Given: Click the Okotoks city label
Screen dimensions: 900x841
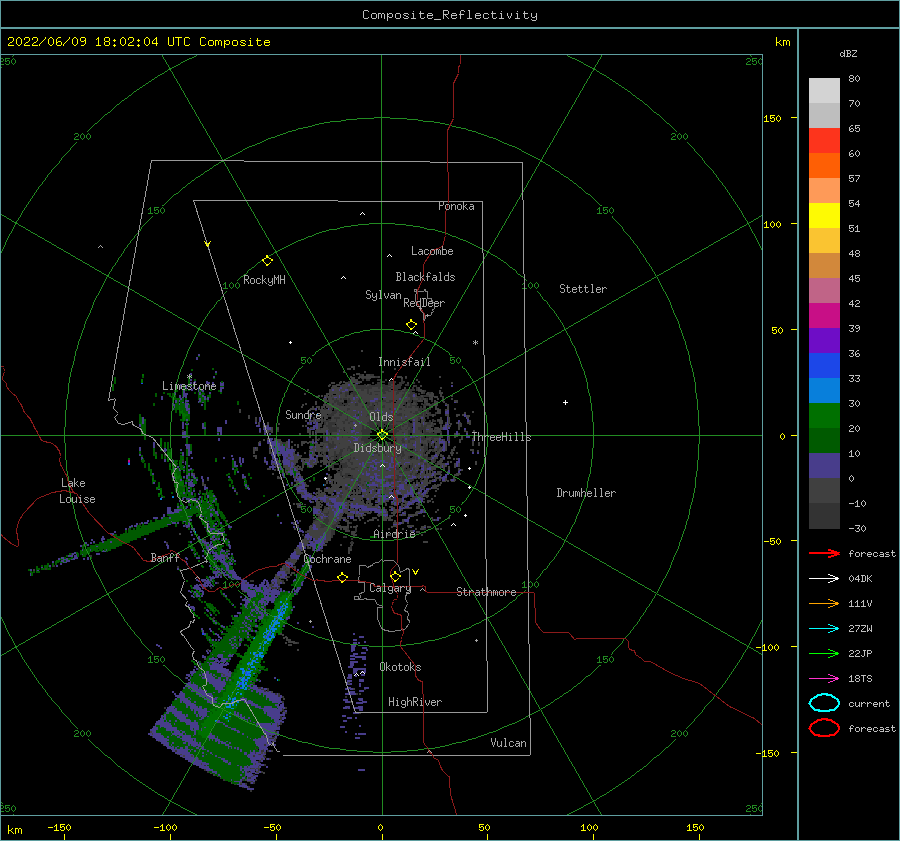Looking at the screenshot, I should (400, 667).
